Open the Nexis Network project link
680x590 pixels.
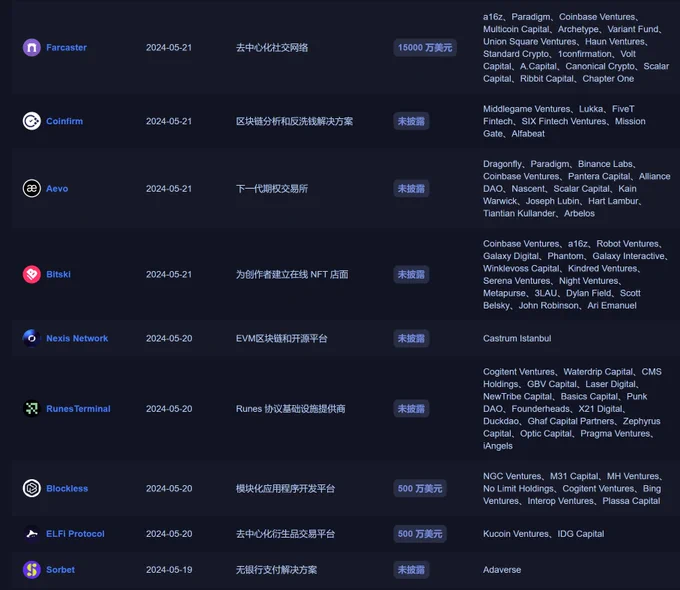[77, 338]
